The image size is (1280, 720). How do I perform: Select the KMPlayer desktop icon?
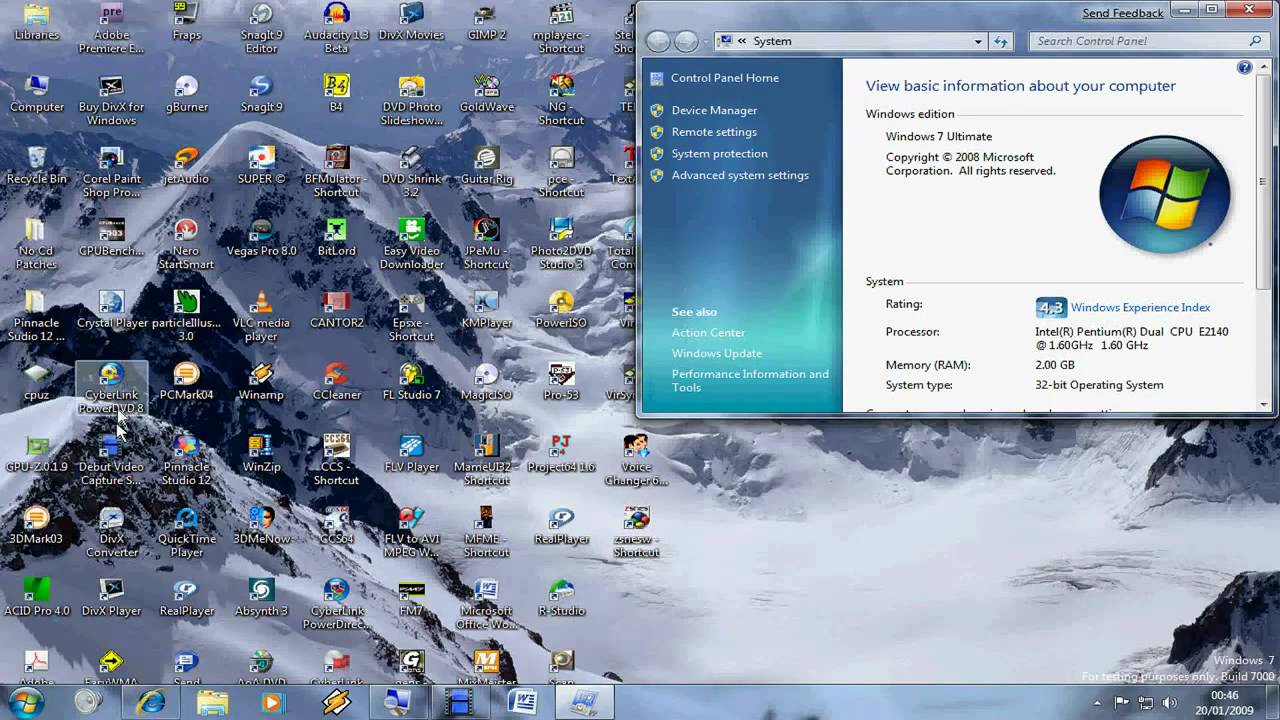[x=486, y=310]
